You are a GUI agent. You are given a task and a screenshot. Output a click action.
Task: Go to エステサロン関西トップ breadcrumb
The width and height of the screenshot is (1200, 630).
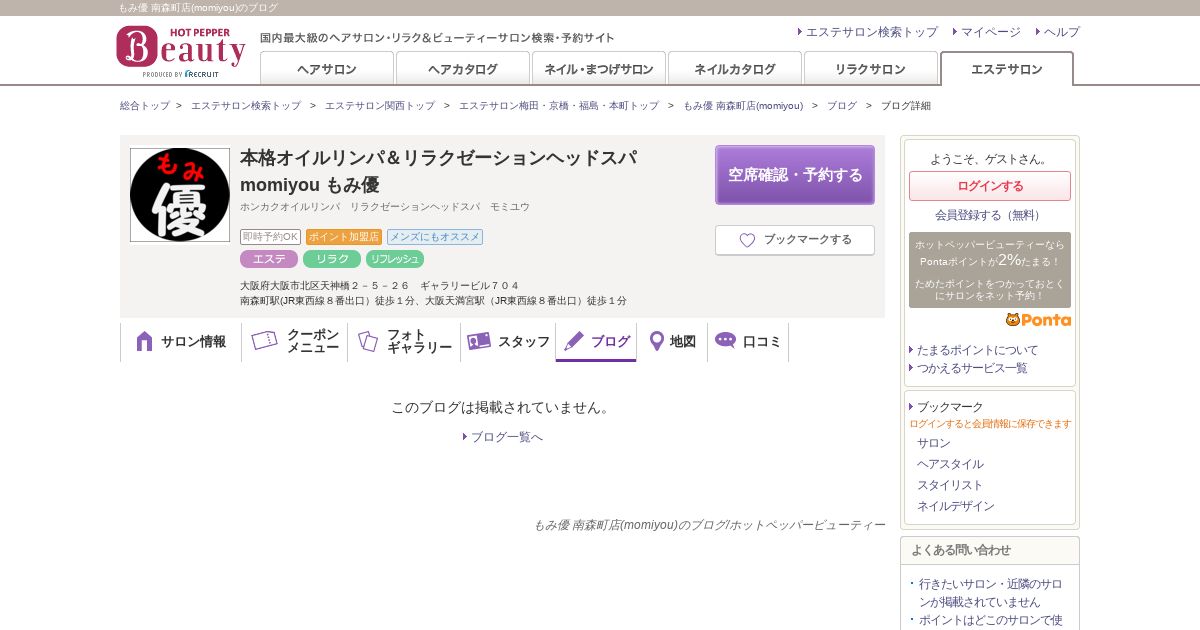coord(380,106)
